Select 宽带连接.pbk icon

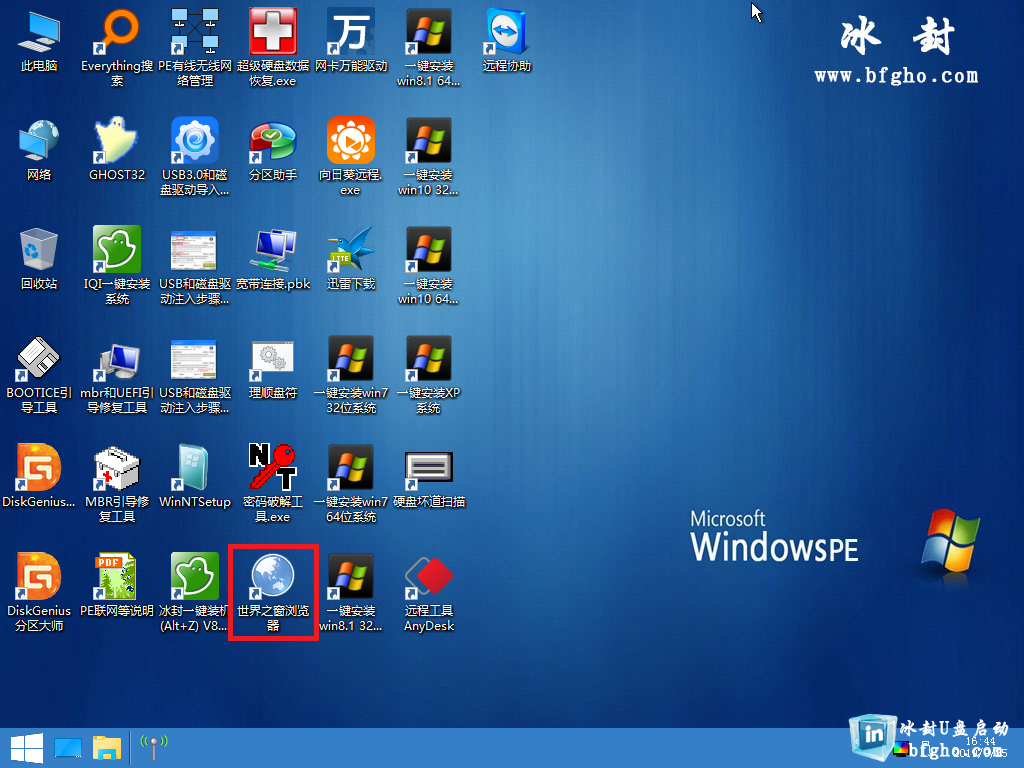[x=273, y=259]
